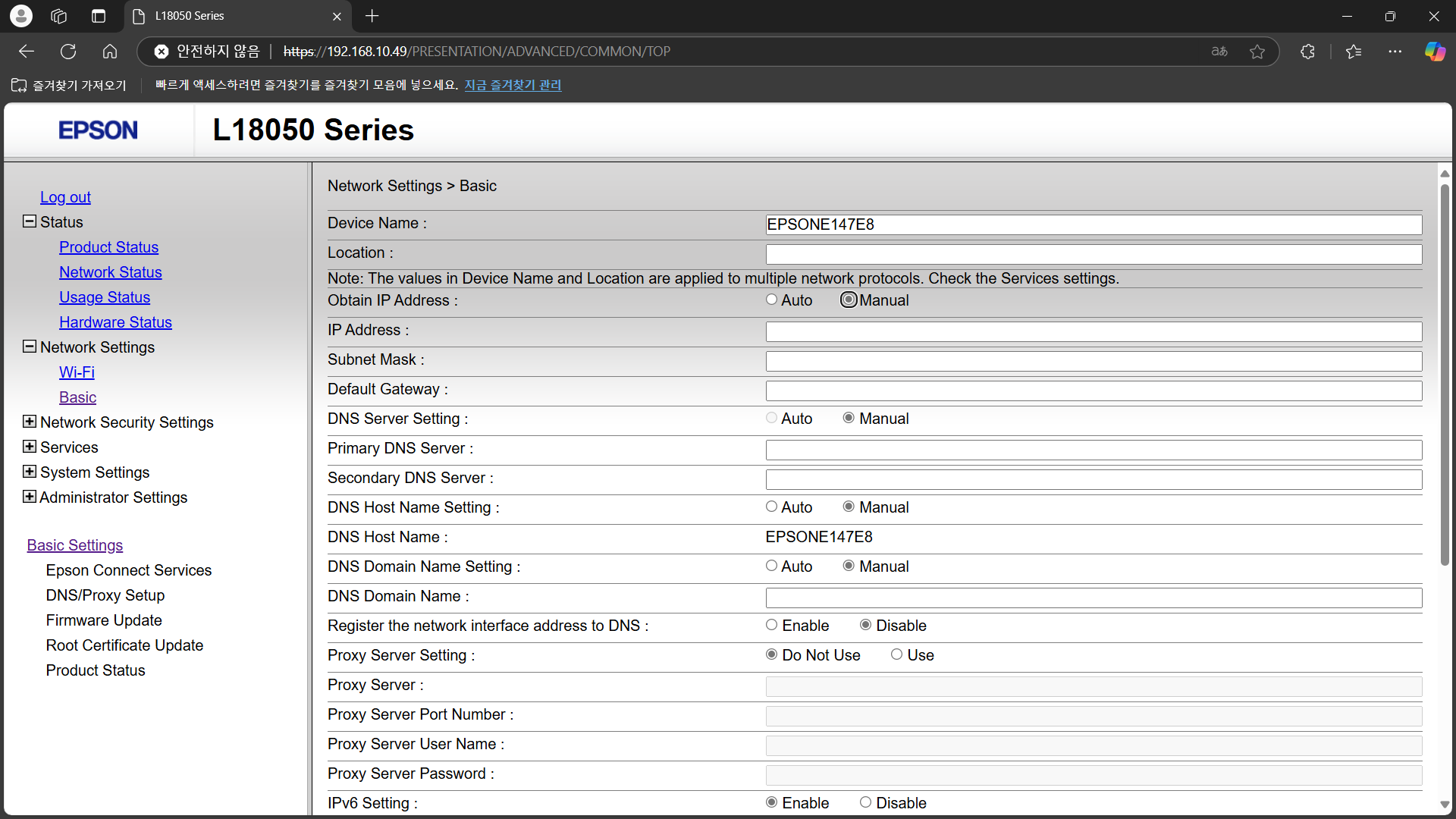1456x819 pixels.
Task: Click Firmware Update text
Action: click(104, 620)
